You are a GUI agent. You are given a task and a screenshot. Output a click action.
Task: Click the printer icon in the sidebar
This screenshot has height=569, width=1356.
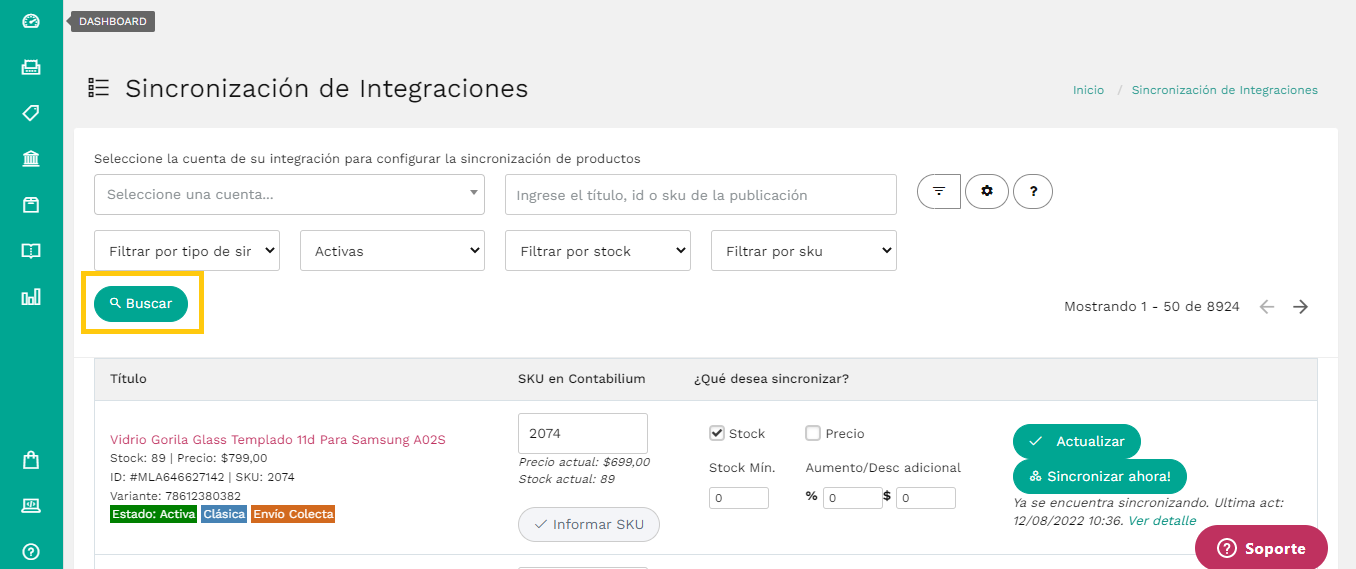click(x=31, y=67)
